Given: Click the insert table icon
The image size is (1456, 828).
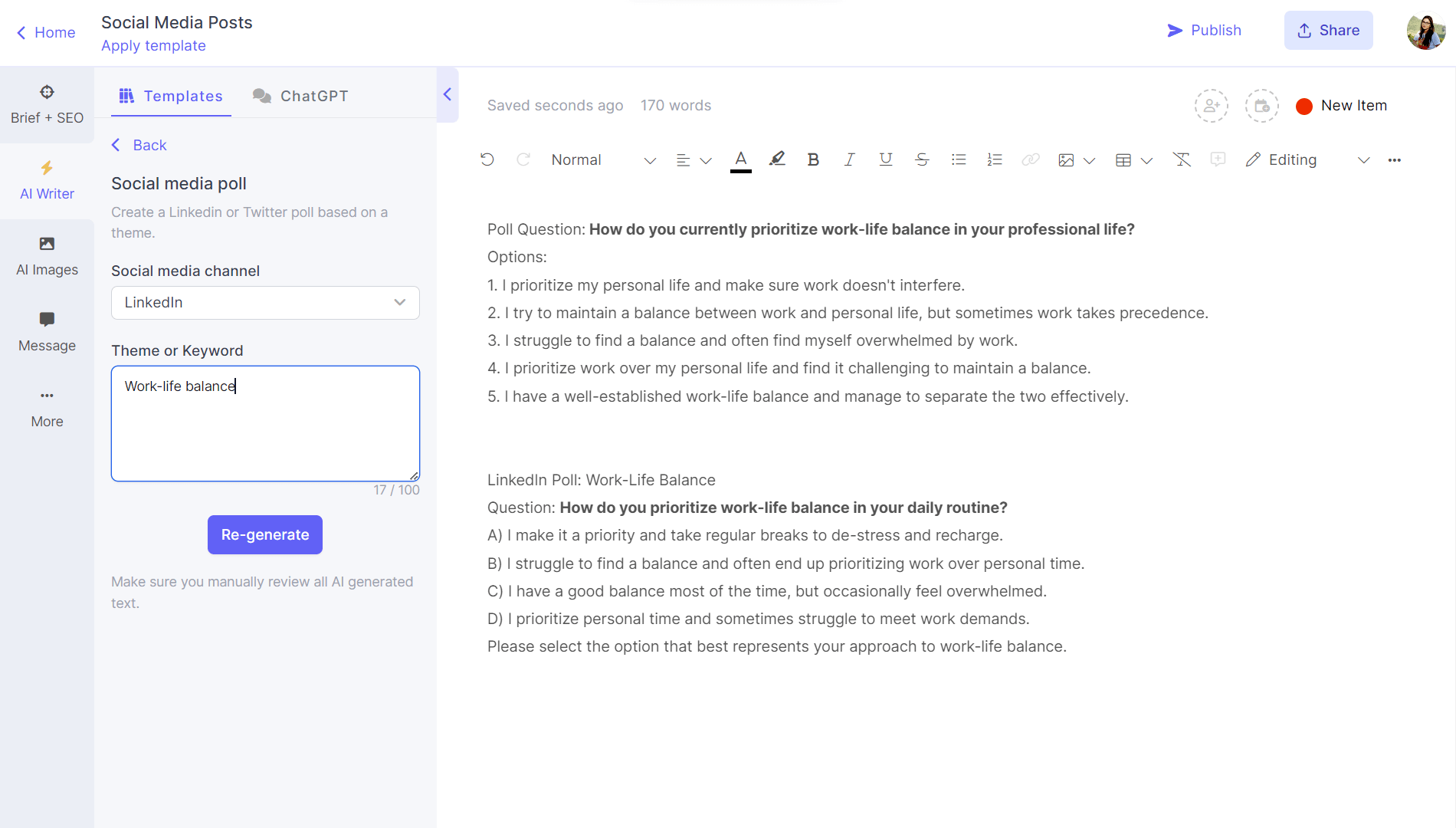Looking at the screenshot, I should pyautogui.click(x=1123, y=160).
